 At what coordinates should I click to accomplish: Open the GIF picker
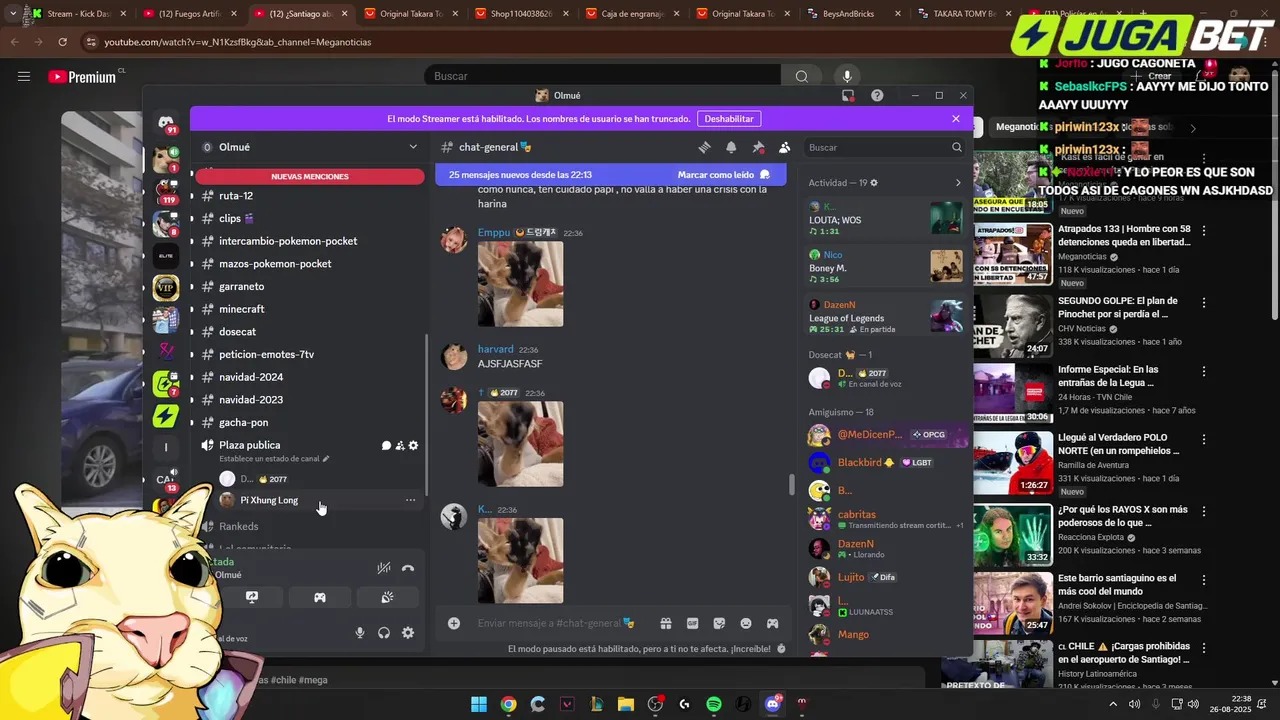[x=692, y=623]
